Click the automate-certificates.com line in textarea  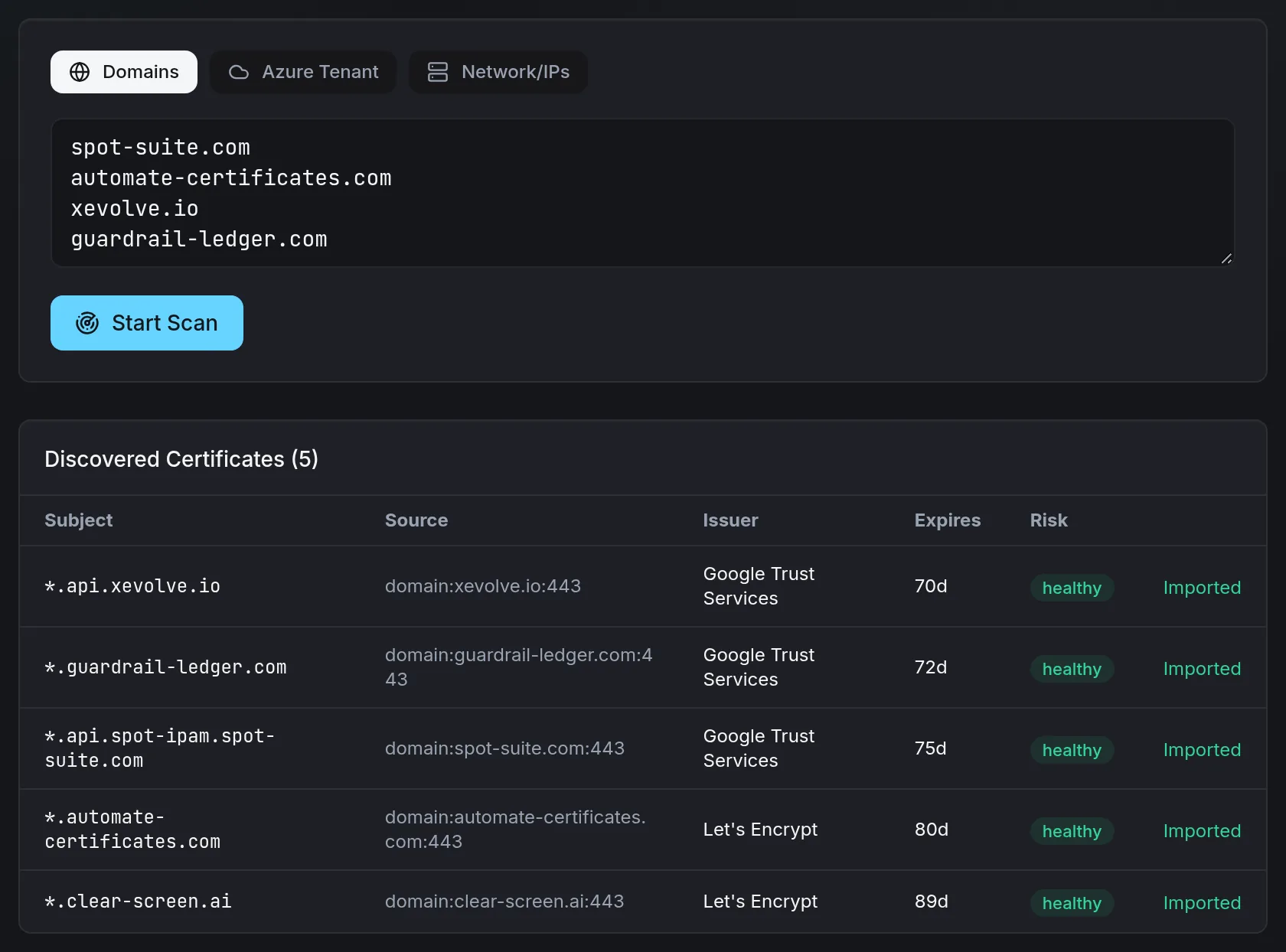[x=231, y=178]
